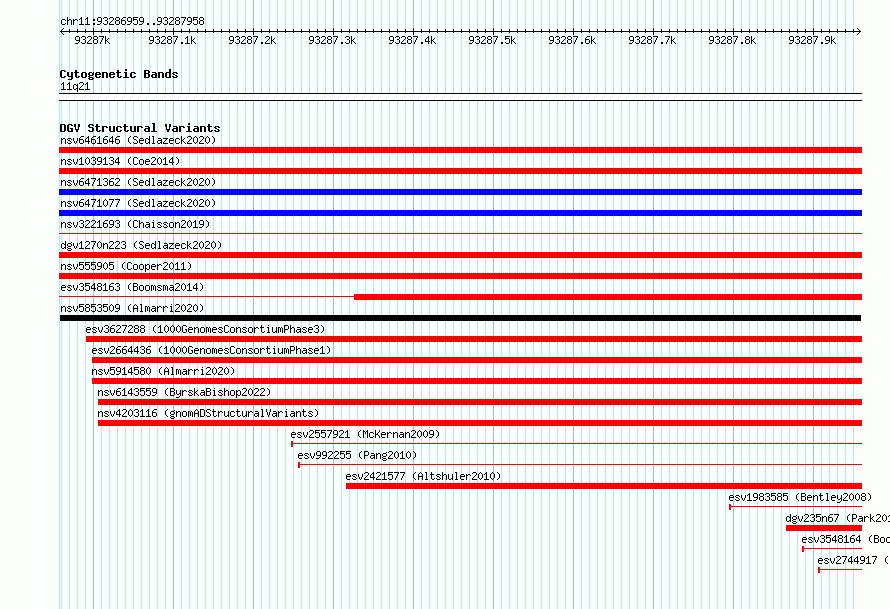Click the short red bar under dgv235n67
Image resolution: width=890 pixels, height=609 pixels.
tap(824, 528)
